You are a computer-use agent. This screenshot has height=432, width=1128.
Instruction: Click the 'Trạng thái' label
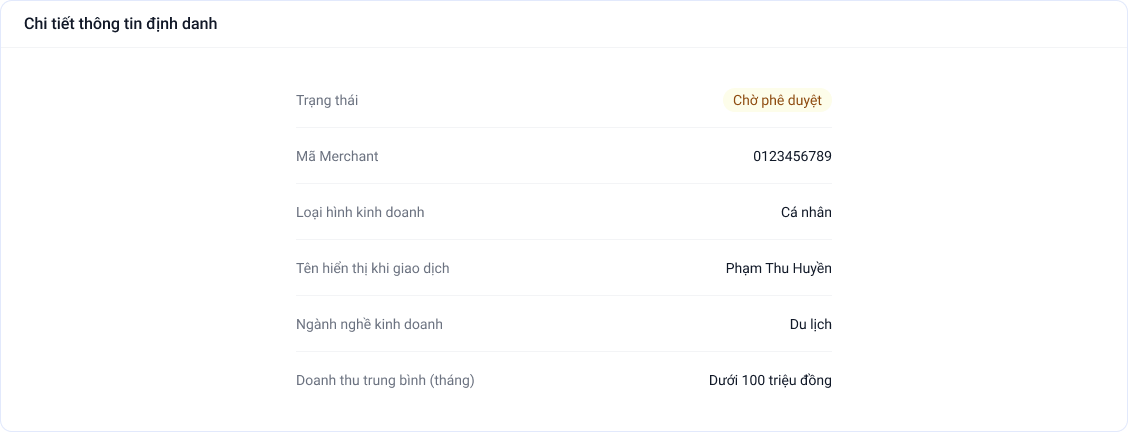tap(327, 101)
